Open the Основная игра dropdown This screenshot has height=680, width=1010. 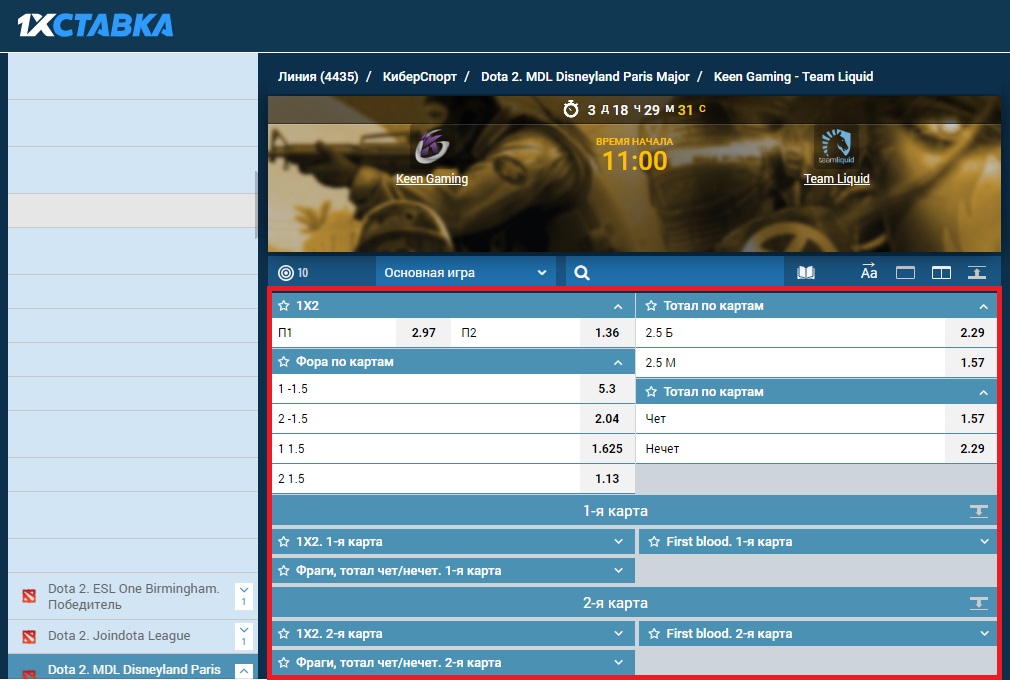pos(466,272)
